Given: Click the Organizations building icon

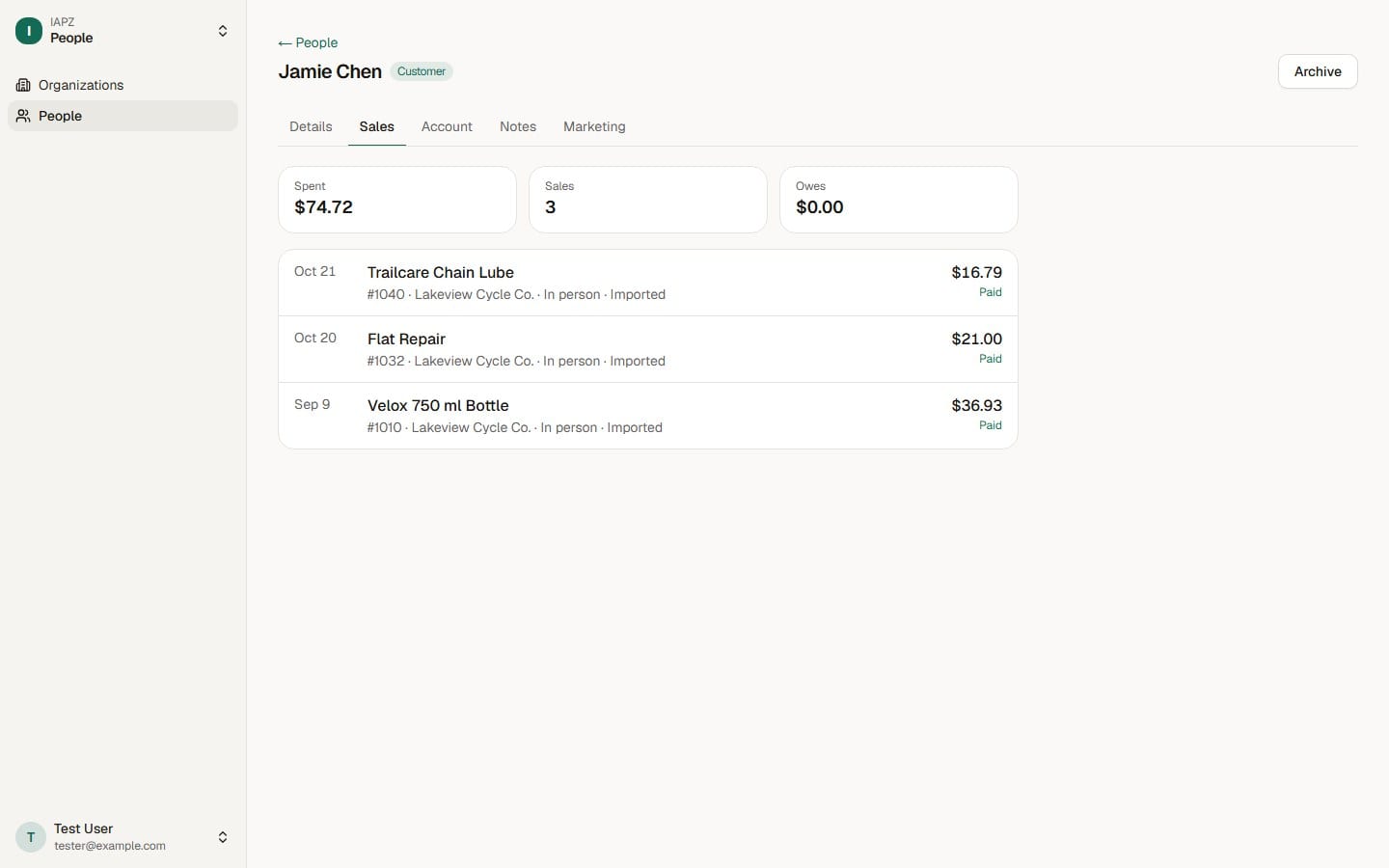Looking at the screenshot, I should point(23,85).
